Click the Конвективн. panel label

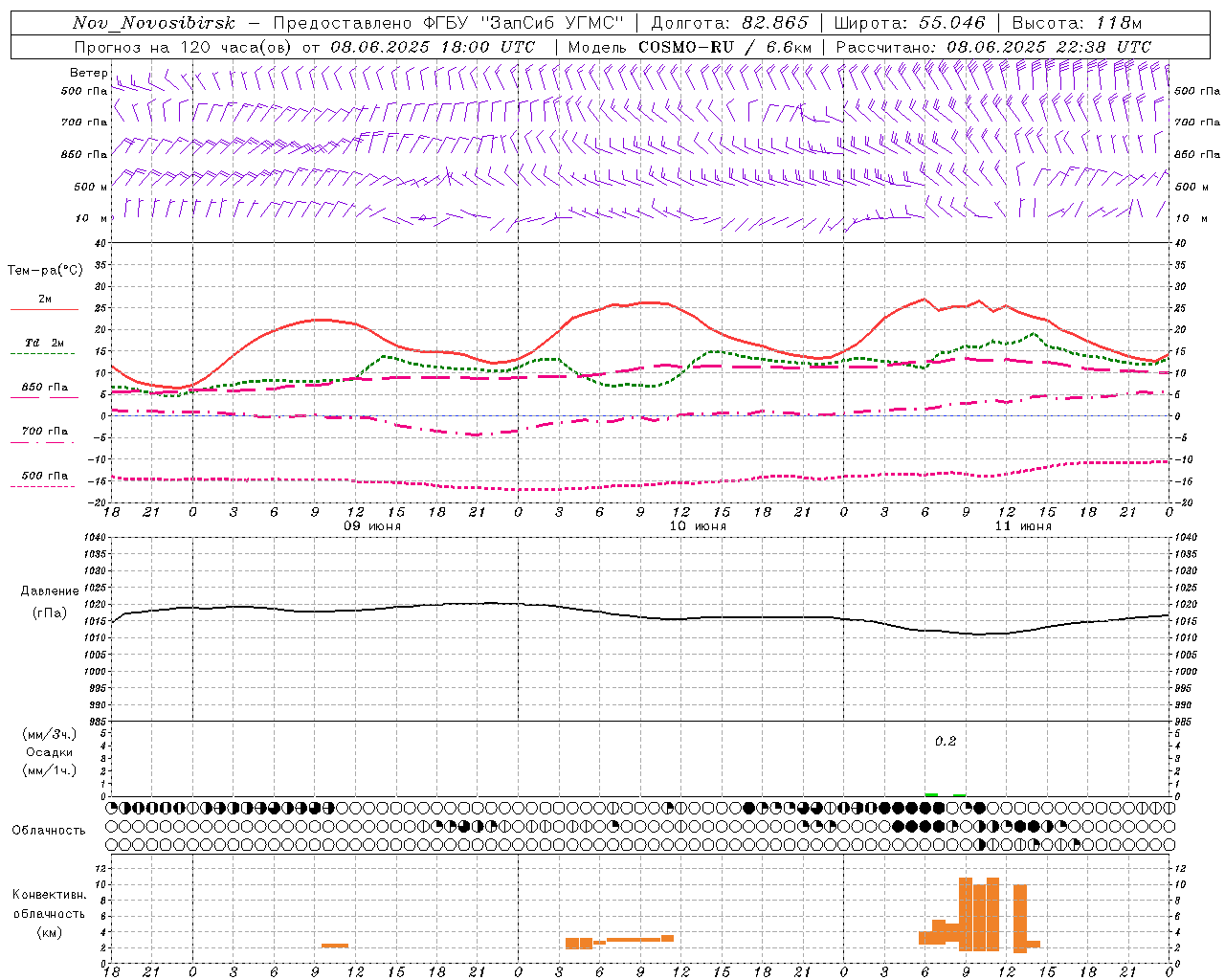pos(50,895)
